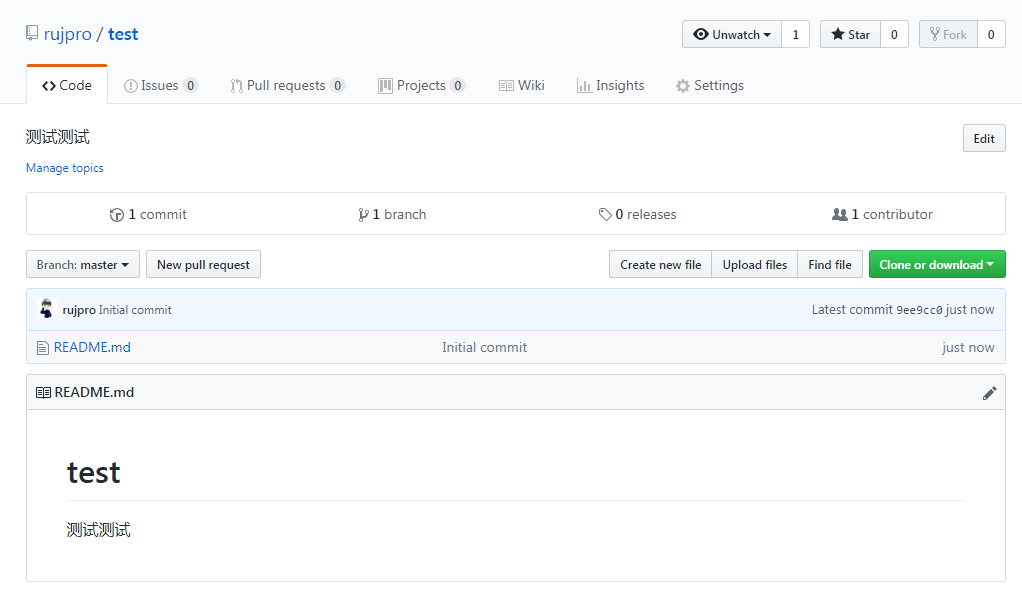
Task: Click Edit to change repository description
Action: tap(984, 138)
